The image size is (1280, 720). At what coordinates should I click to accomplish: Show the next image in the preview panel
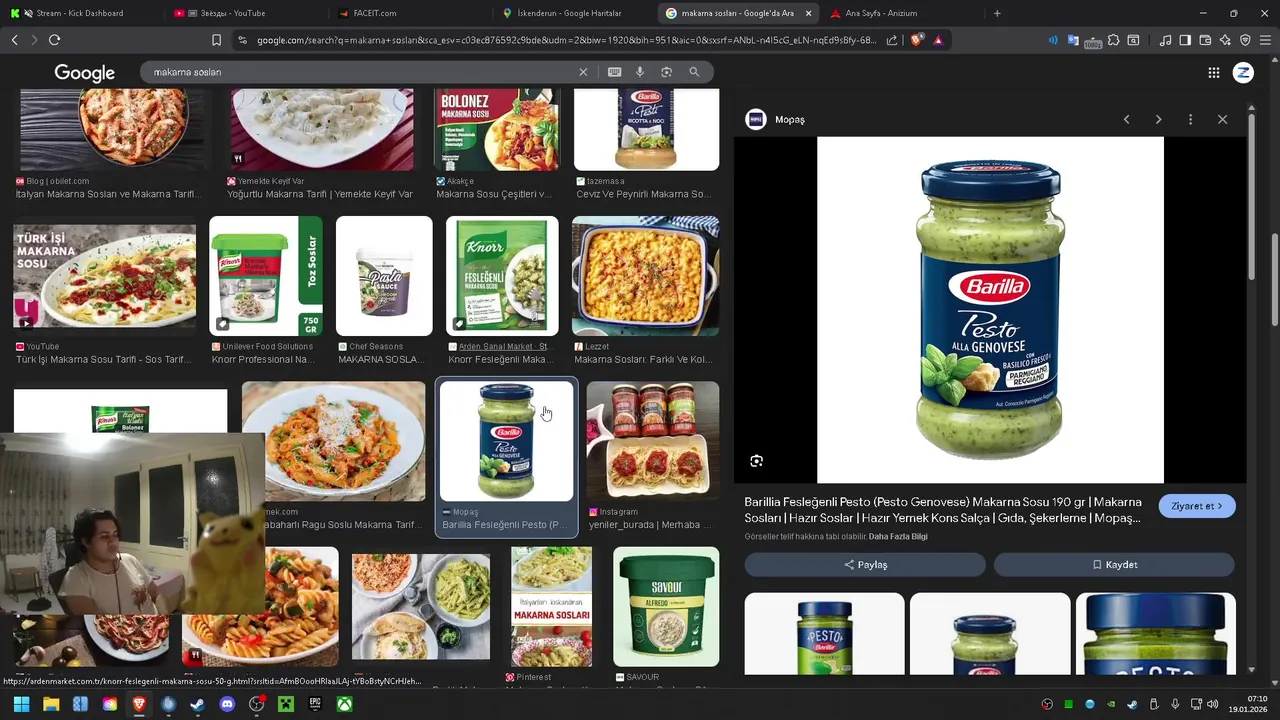[1158, 119]
